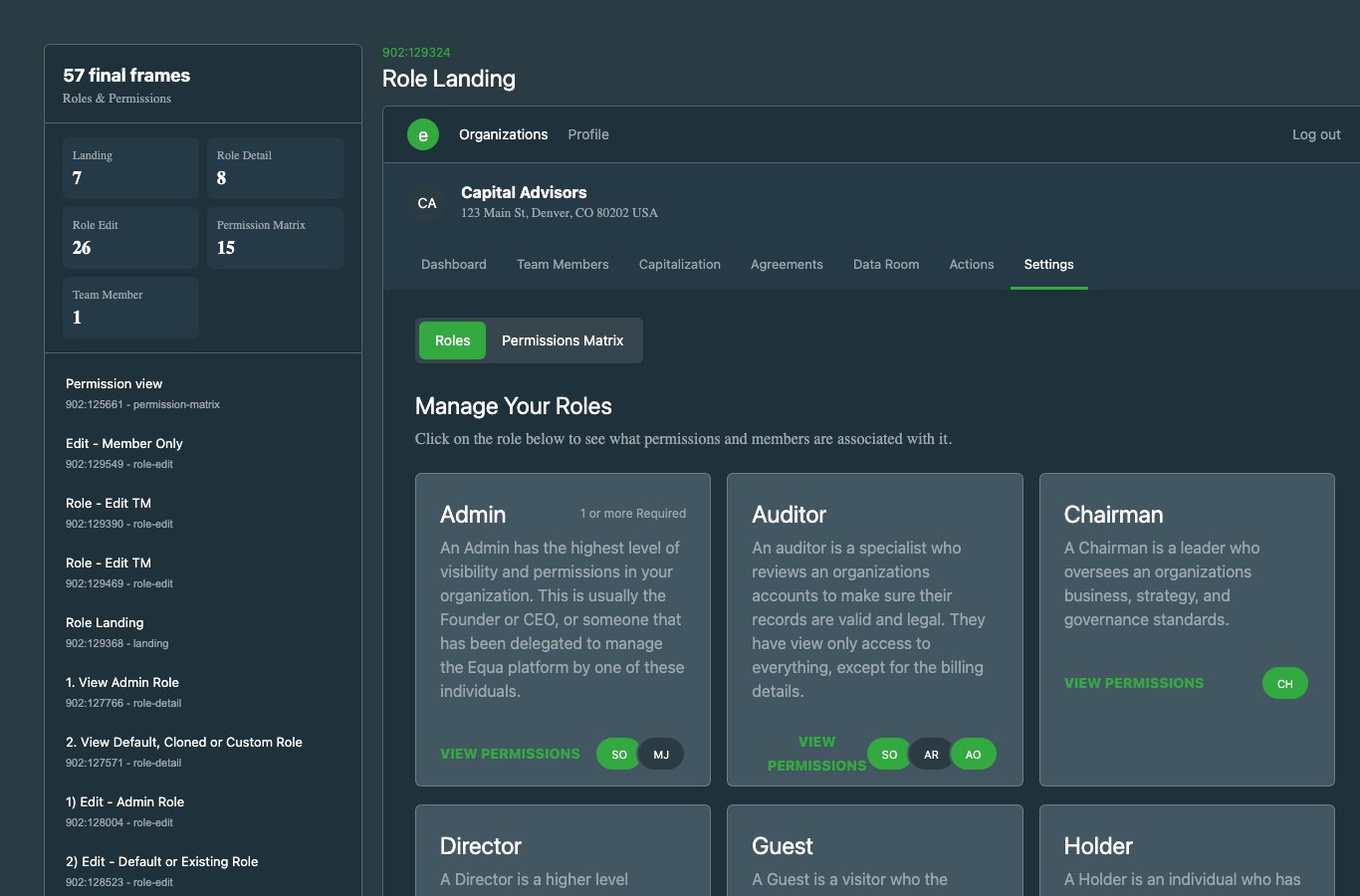Open the Auditor role card title
The image size is (1360, 896).
click(790, 515)
